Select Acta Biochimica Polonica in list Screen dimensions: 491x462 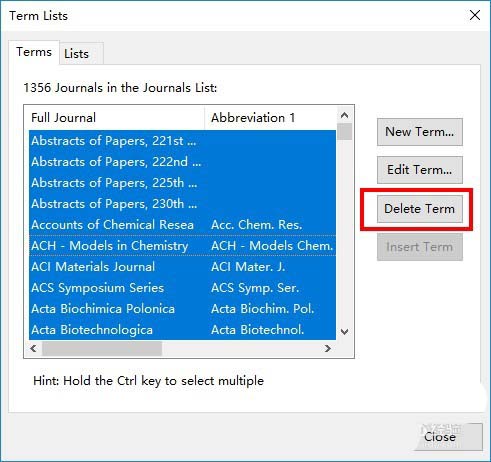[x=183, y=309]
